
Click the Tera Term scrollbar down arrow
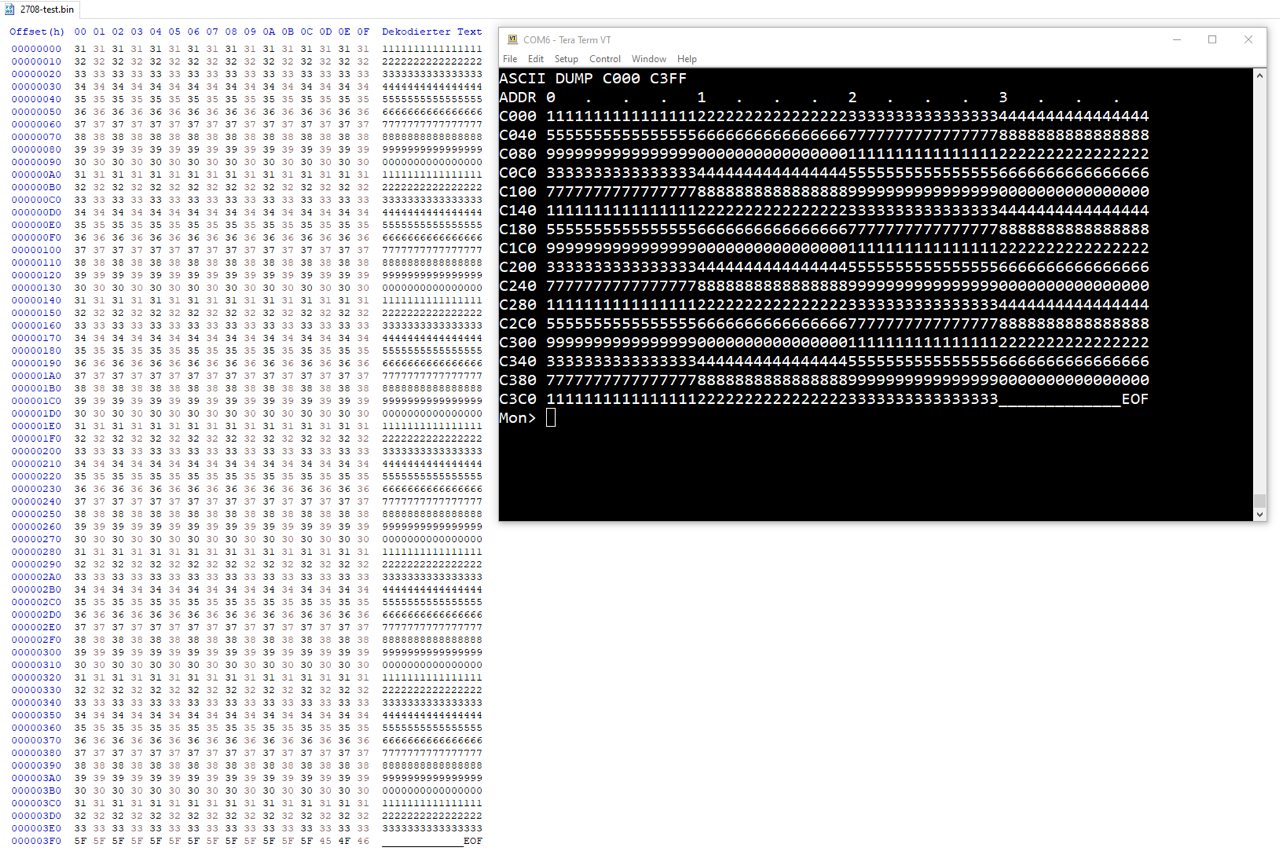click(x=1260, y=513)
